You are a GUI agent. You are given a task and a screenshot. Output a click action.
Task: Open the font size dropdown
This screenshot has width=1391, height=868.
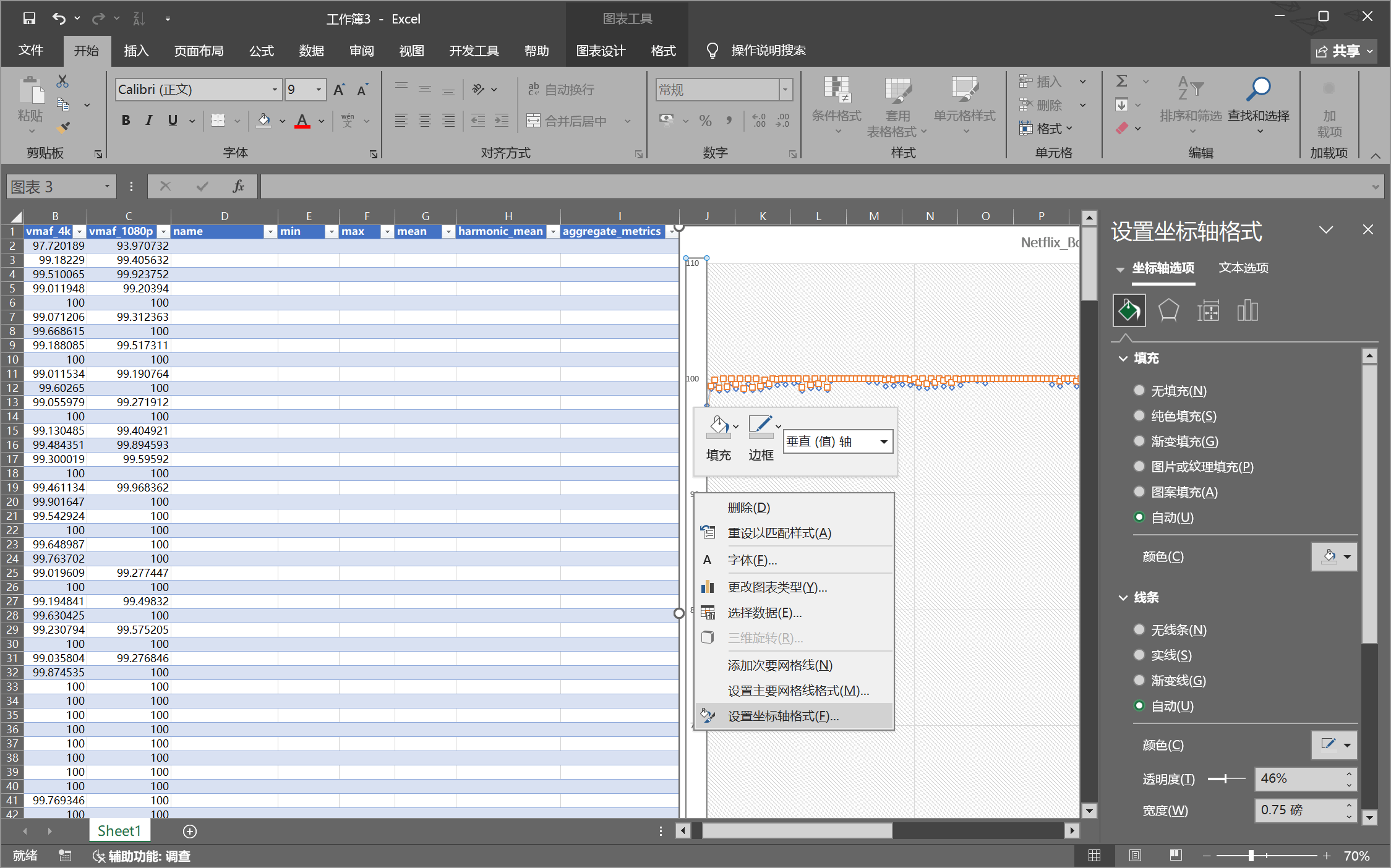(319, 90)
